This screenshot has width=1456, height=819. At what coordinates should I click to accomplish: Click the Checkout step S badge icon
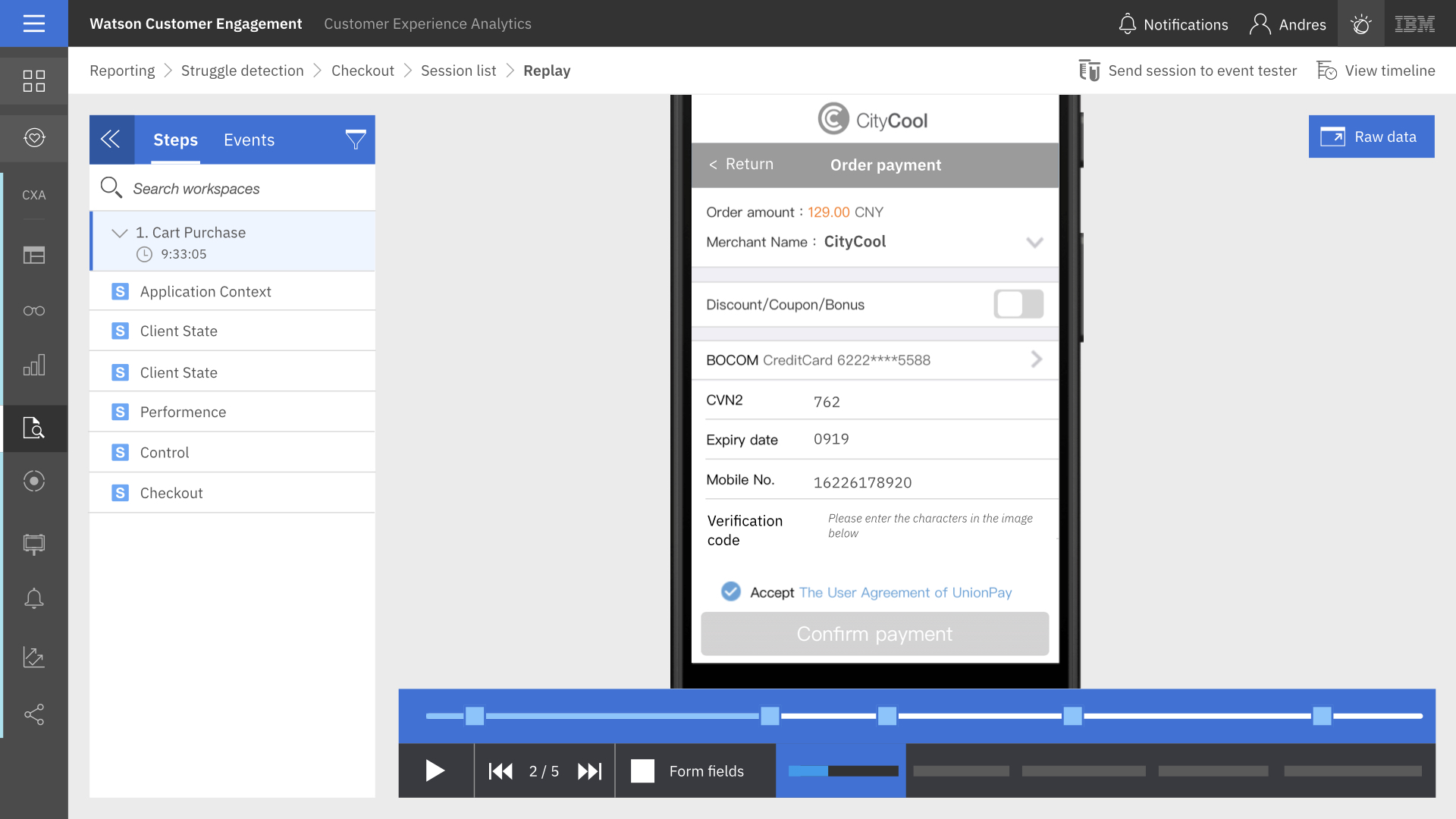click(x=120, y=493)
